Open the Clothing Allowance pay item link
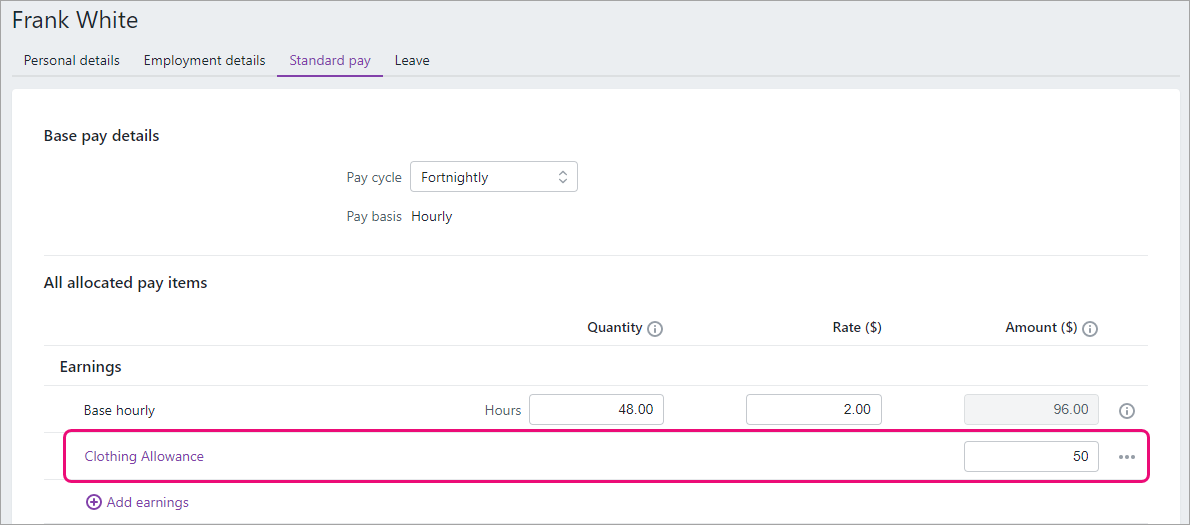The image size is (1190, 525). pyautogui.click(x=144, y=456)
